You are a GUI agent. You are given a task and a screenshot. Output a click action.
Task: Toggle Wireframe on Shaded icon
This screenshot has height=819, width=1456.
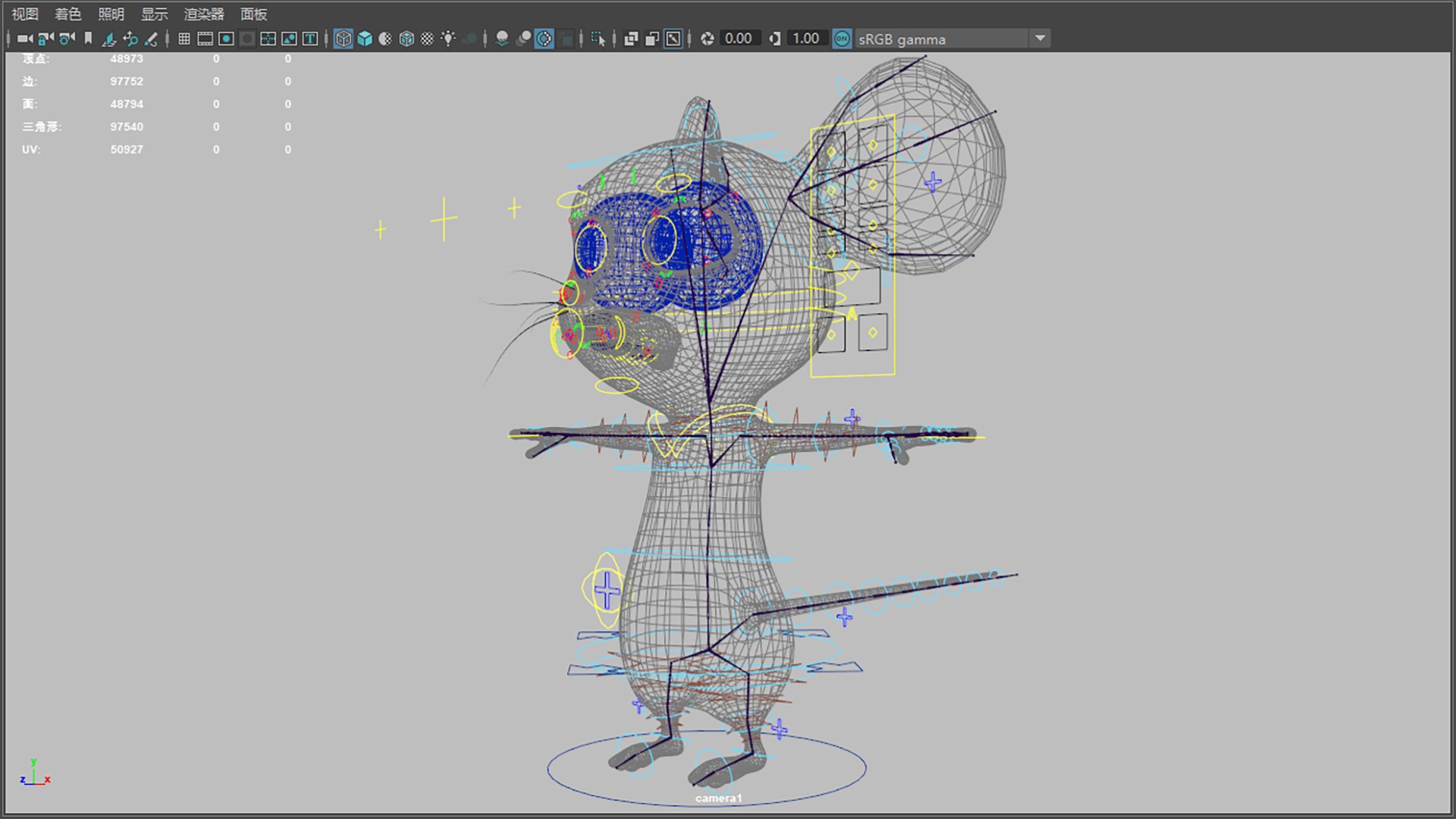(x=406, y=39)
